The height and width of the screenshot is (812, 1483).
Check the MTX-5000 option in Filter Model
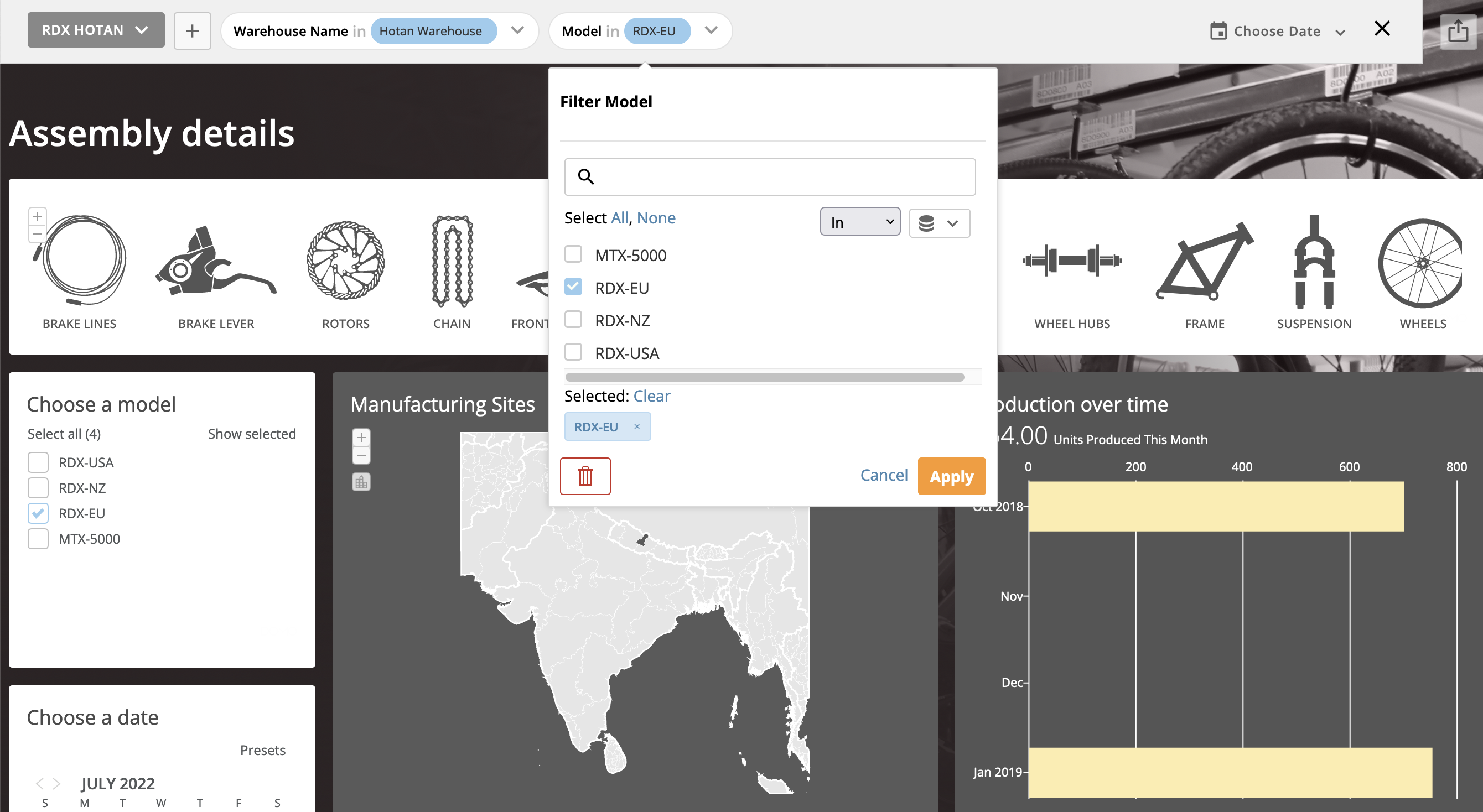pos(573,254)
